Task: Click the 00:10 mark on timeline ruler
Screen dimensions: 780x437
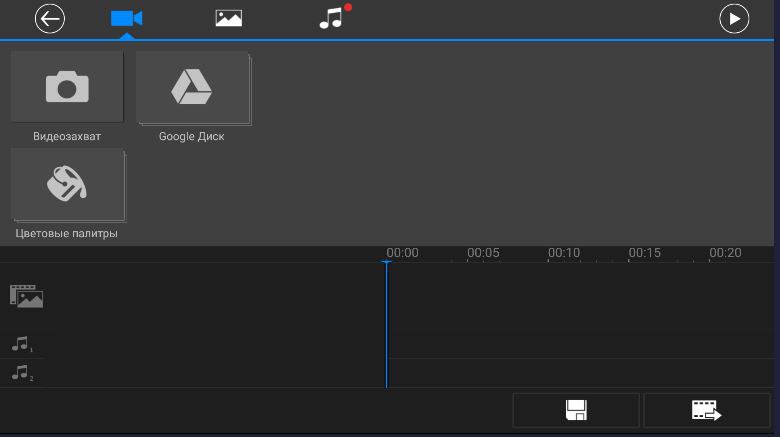Action: pos(564,253)
